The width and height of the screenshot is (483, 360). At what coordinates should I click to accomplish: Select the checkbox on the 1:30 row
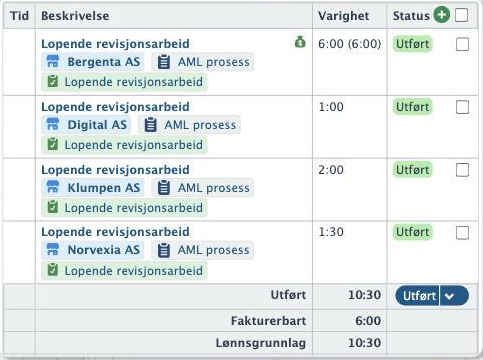(x=462, y=233)
